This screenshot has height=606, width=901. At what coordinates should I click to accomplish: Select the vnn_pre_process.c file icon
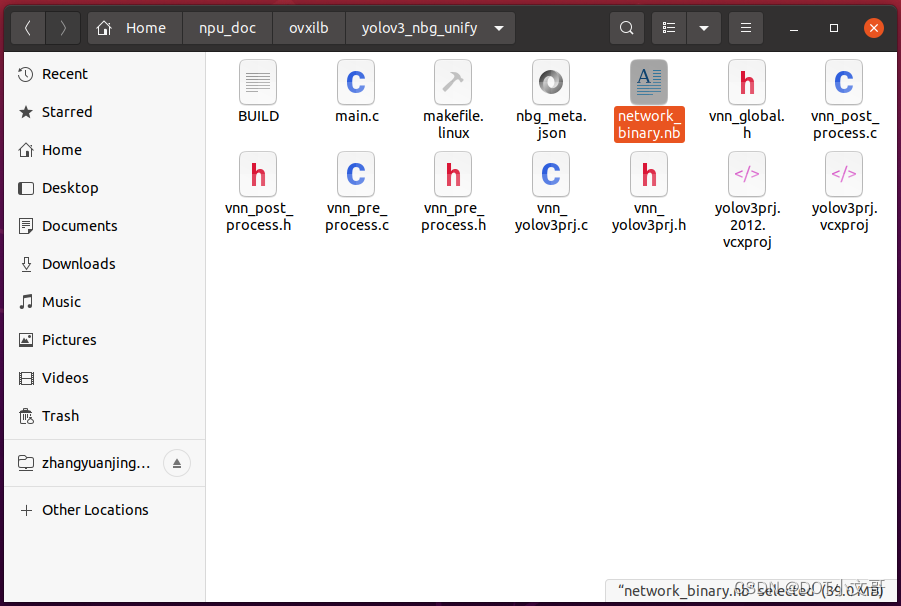tap(356, 174)
